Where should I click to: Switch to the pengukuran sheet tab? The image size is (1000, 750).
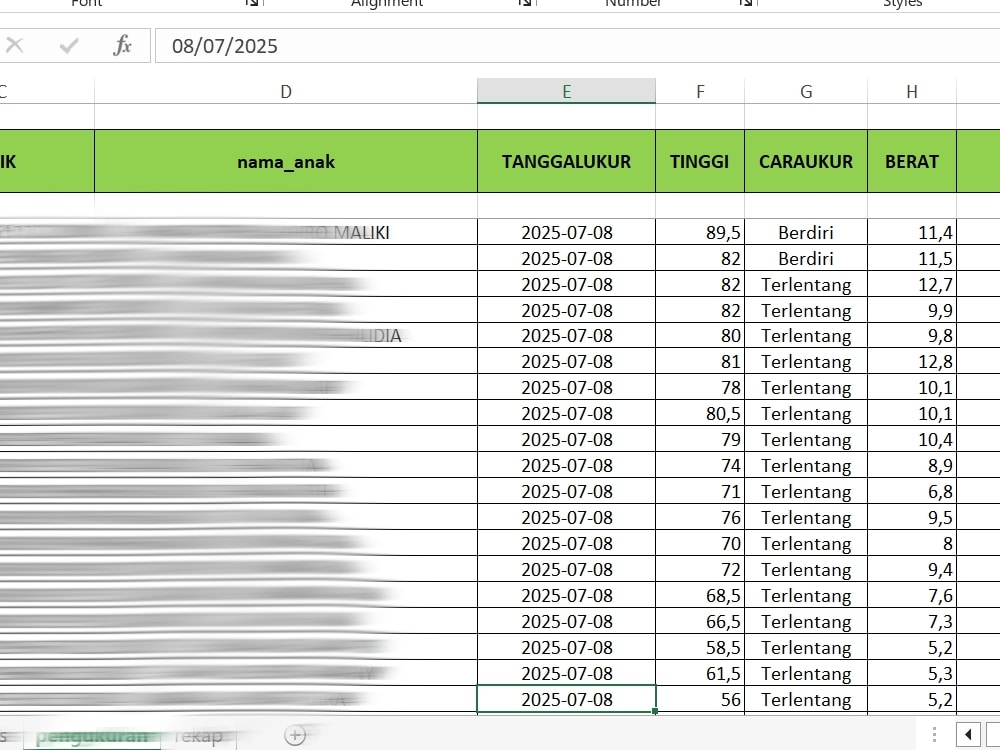(x=92, y=736)
